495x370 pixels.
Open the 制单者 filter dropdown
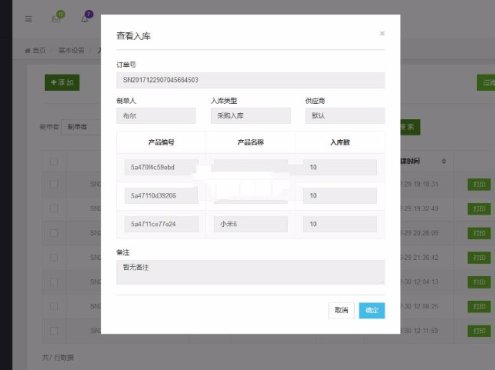pos(81,127)
